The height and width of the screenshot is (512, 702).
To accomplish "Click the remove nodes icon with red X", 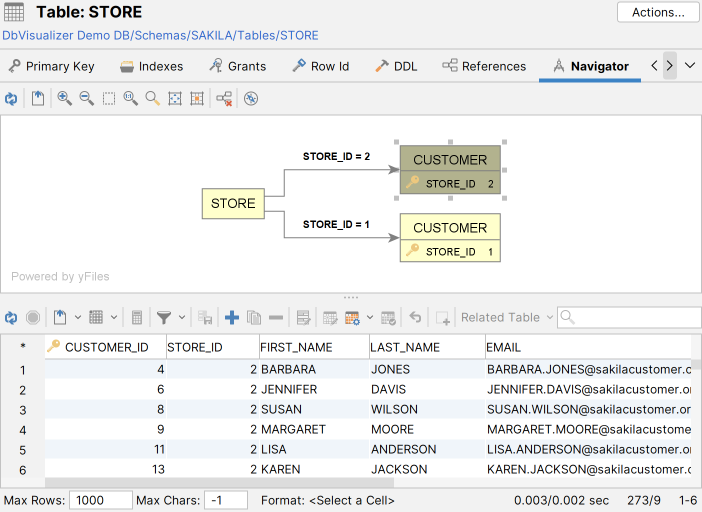I will 224,98.
